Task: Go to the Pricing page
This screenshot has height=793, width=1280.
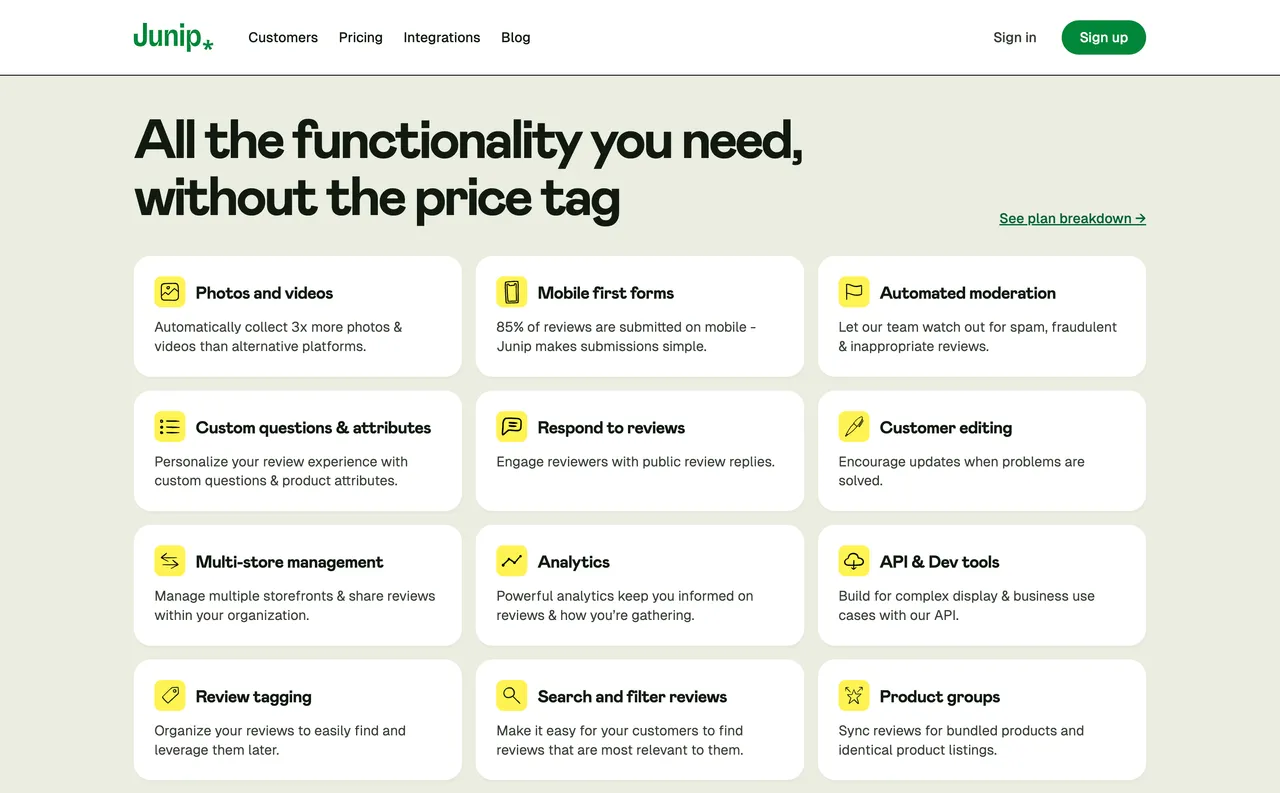Action: (360, 37)
